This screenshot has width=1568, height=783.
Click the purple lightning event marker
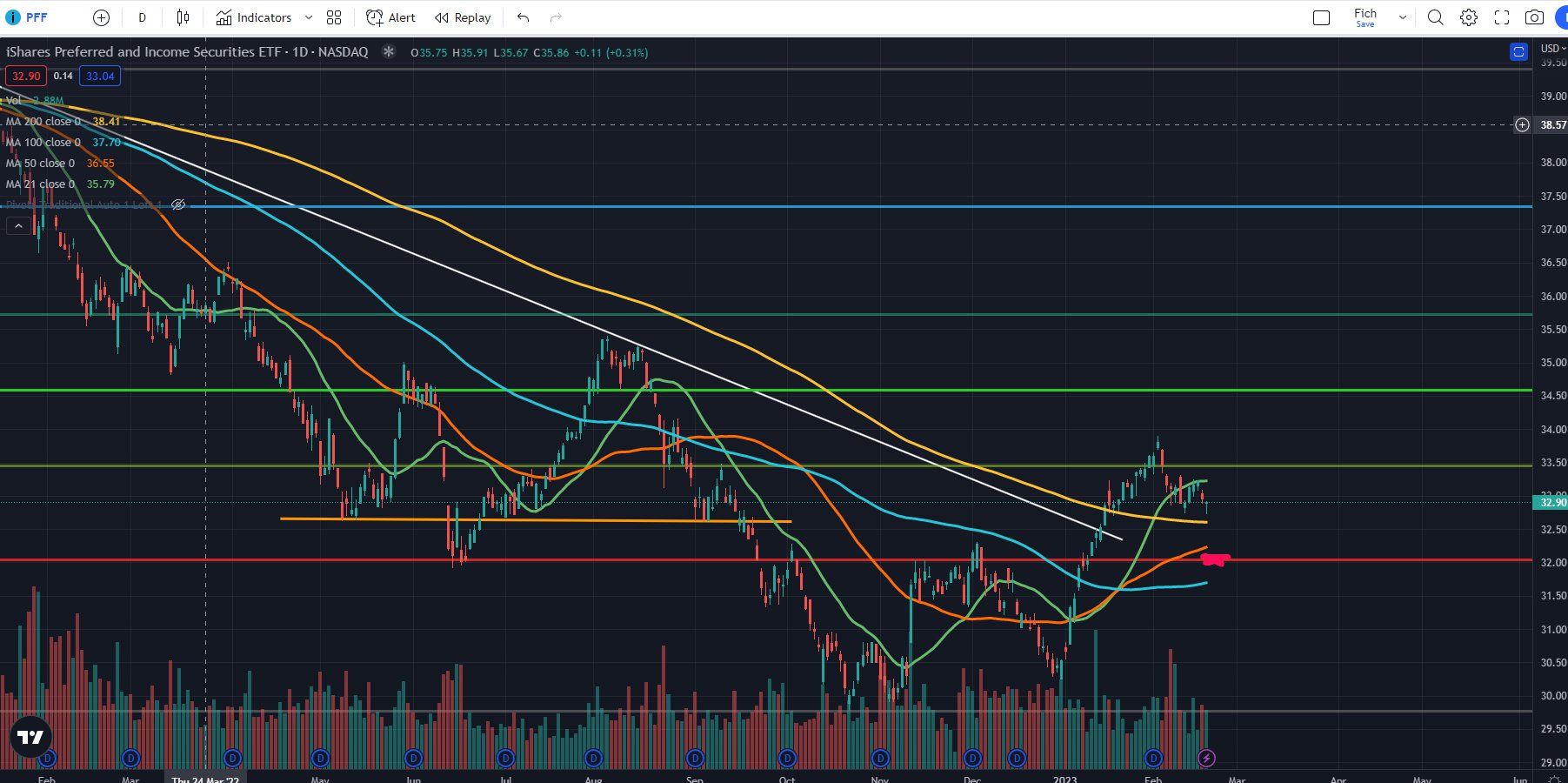tap(1206, 759)
